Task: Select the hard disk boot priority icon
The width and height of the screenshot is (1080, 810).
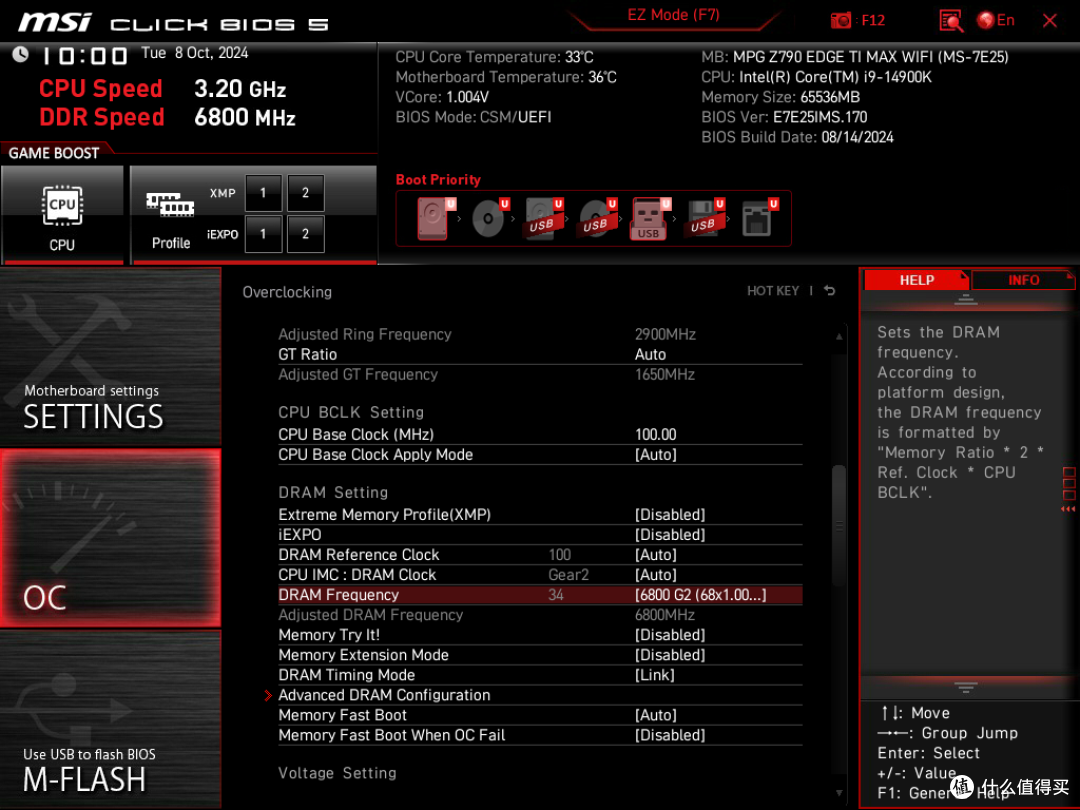Action: coord(434,218)
